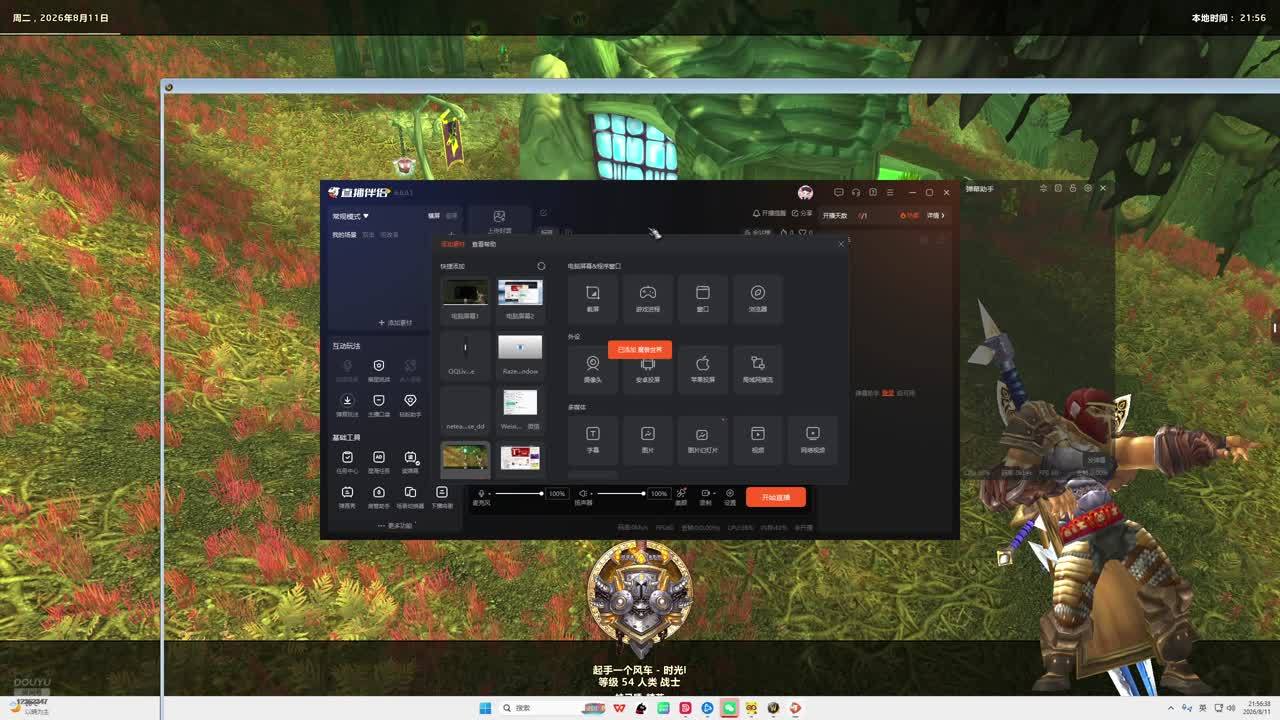The image size is (1280, 720).
Task: Show 更多功能 more tools
Action: 396,525
